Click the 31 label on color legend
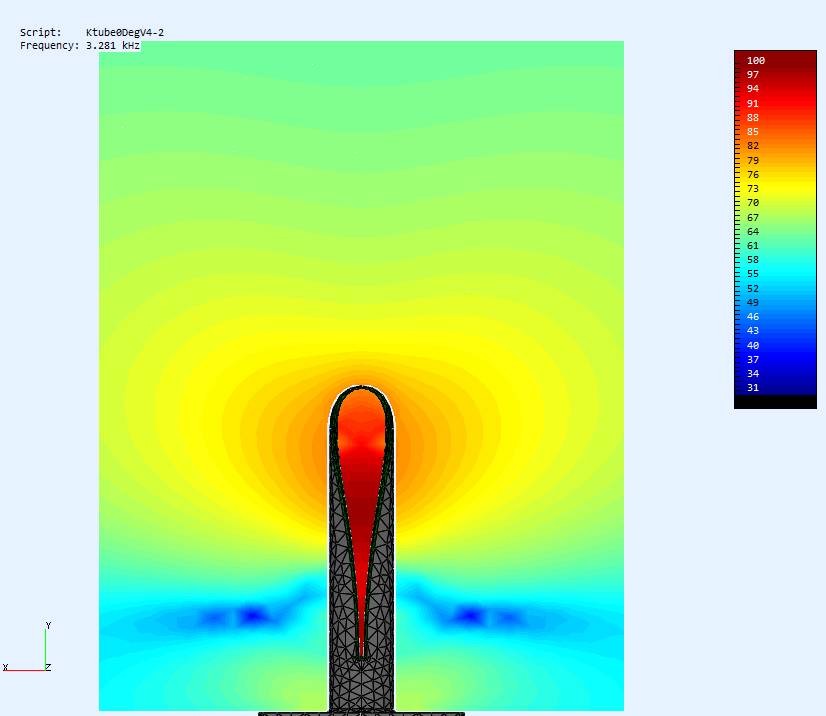The image size is (826, 716). (753, 388)
